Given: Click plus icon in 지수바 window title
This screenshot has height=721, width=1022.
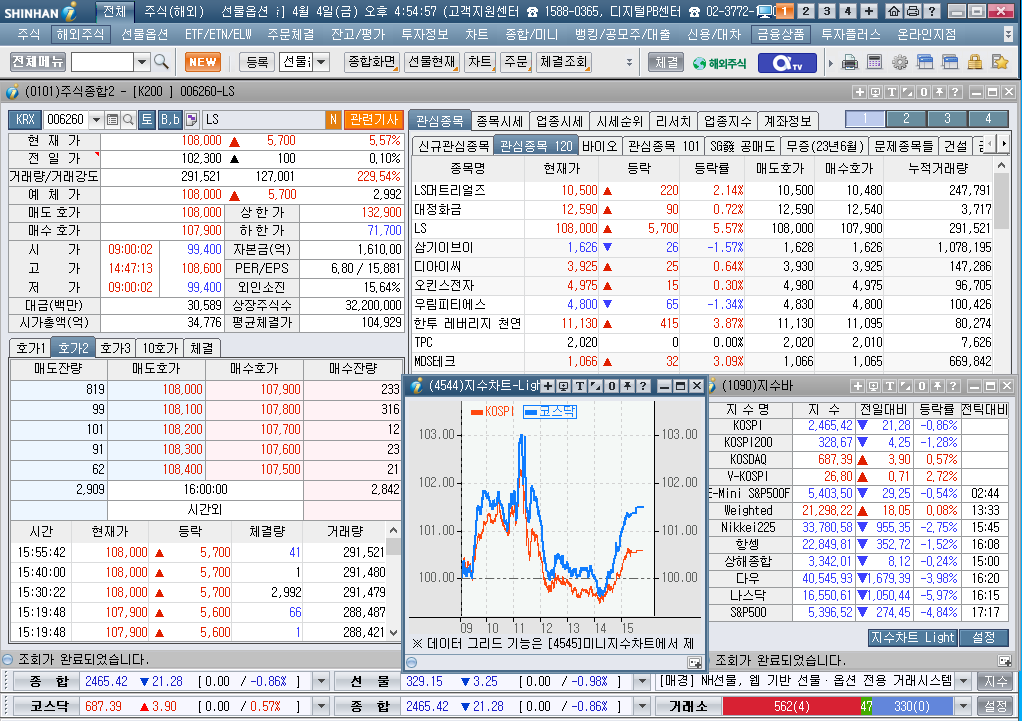Looking at the screenshot, I should 858,386.
